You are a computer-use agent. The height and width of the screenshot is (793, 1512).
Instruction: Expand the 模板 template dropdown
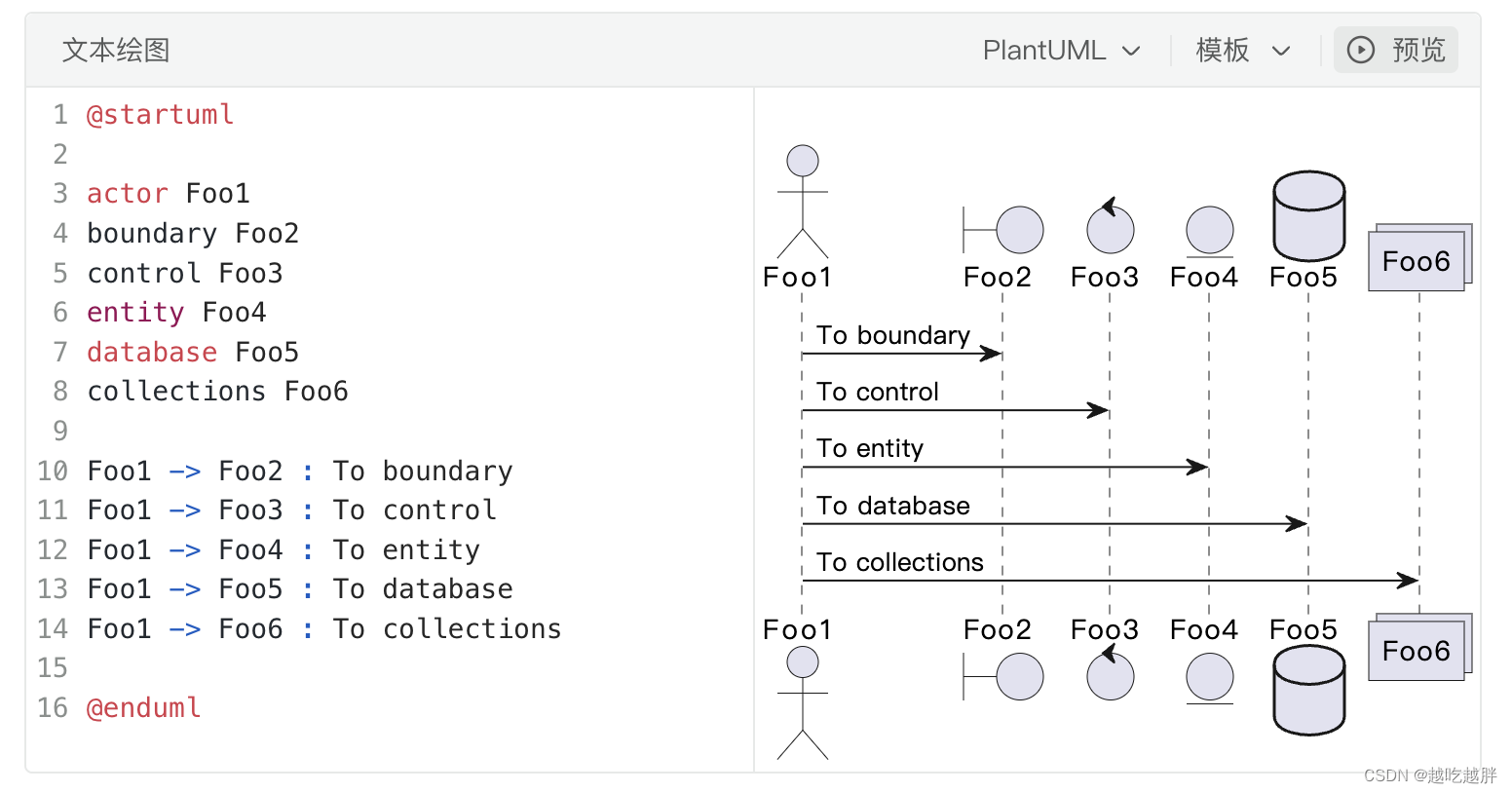pyautogui.click(x=1242, y=50)
